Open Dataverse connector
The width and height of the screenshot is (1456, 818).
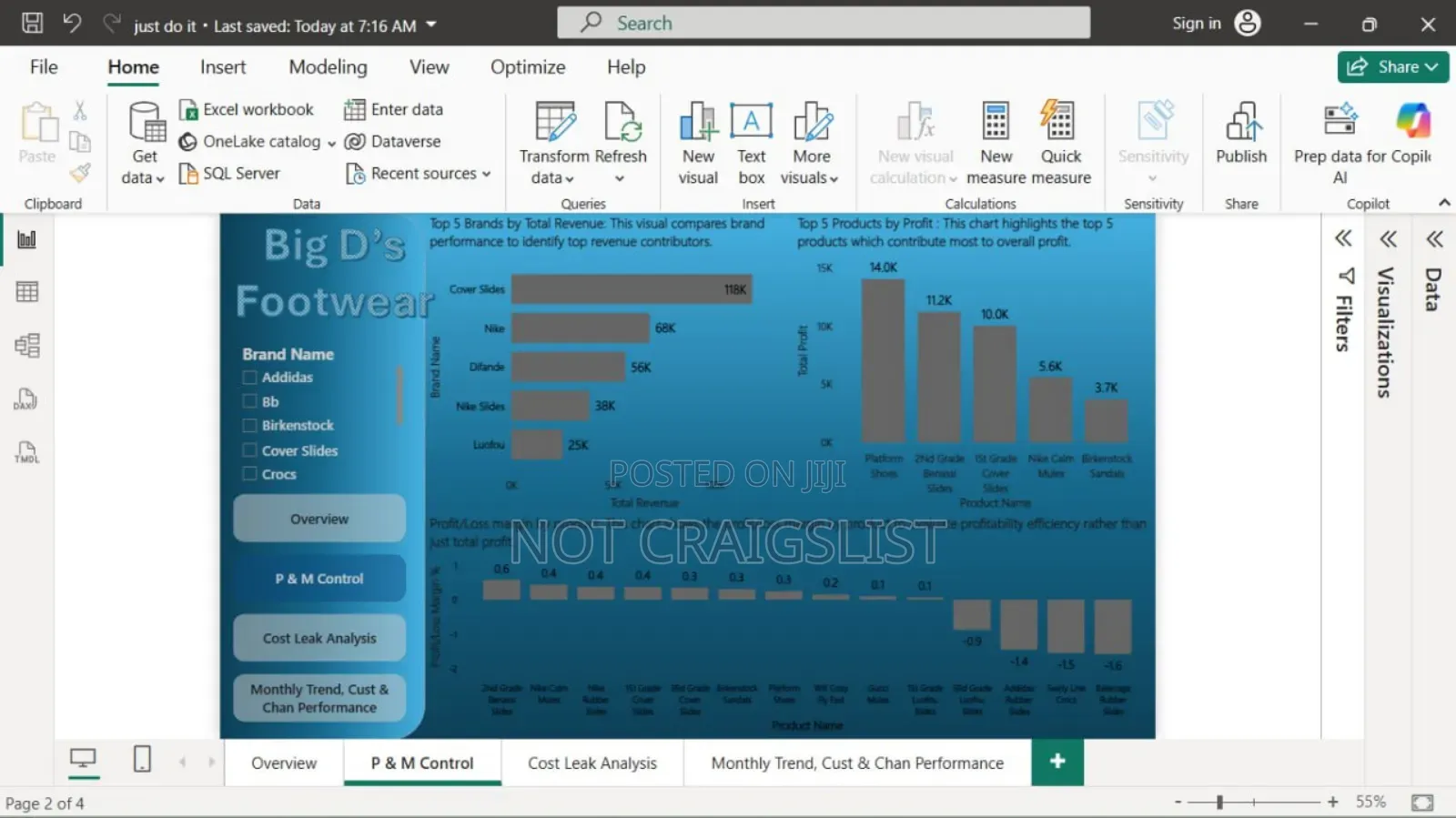pyautogui.click(x=393, y=141)
